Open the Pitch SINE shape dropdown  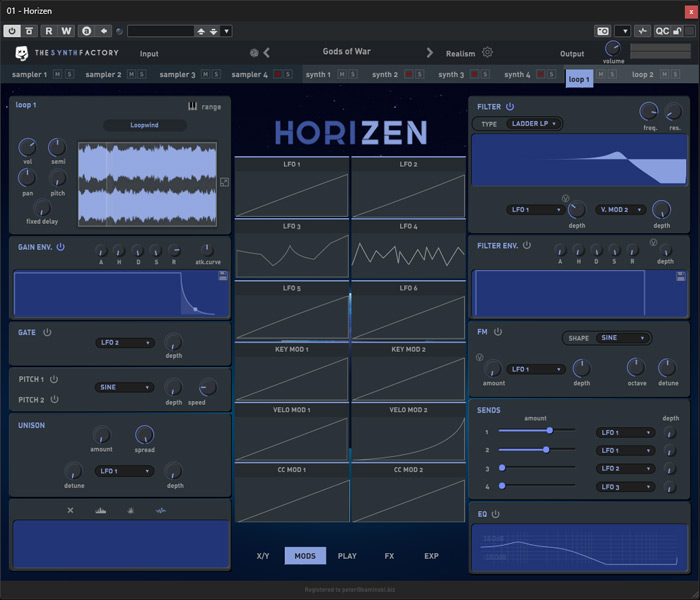124,387
